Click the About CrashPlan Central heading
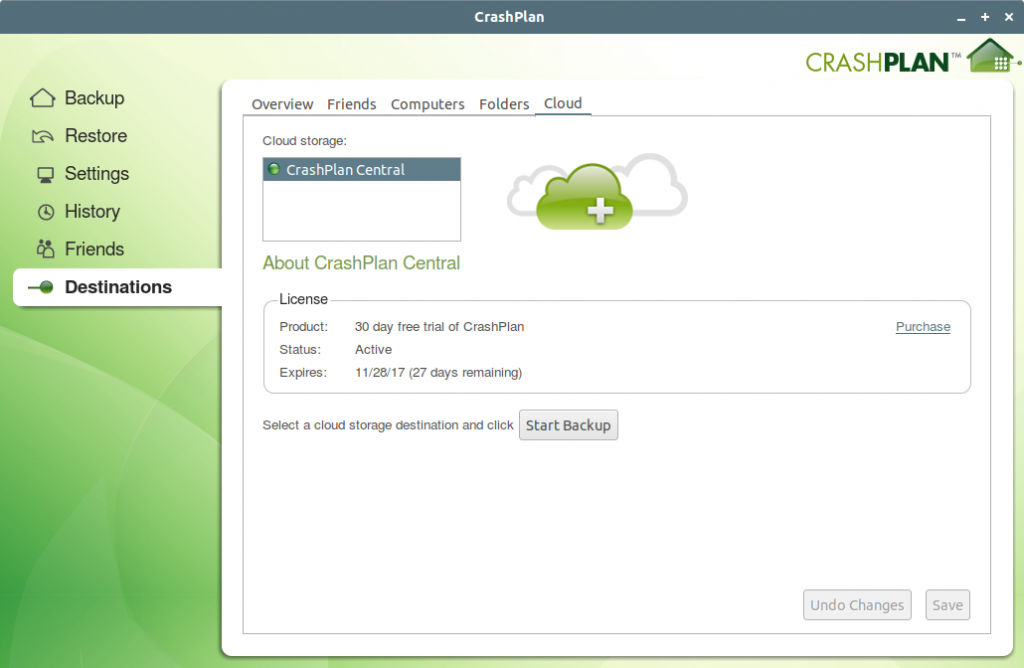The image size is (1024, 668). click(x=361, y=263)
